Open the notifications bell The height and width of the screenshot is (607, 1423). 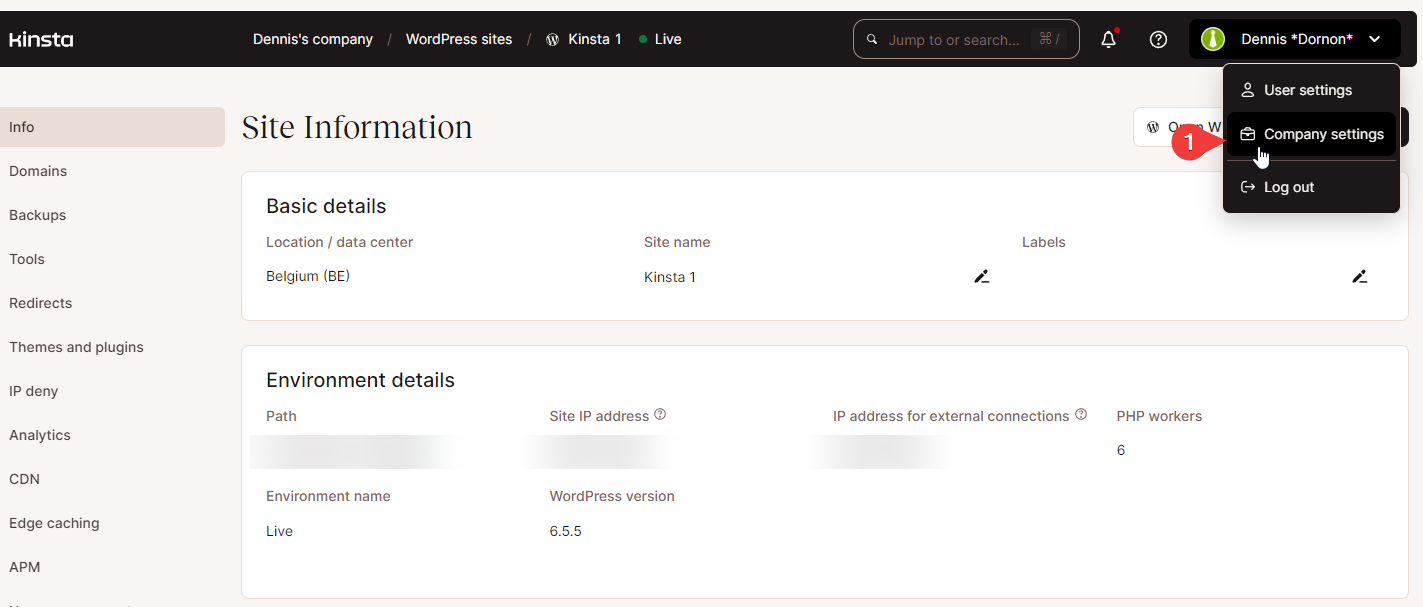click(1107, 39)
